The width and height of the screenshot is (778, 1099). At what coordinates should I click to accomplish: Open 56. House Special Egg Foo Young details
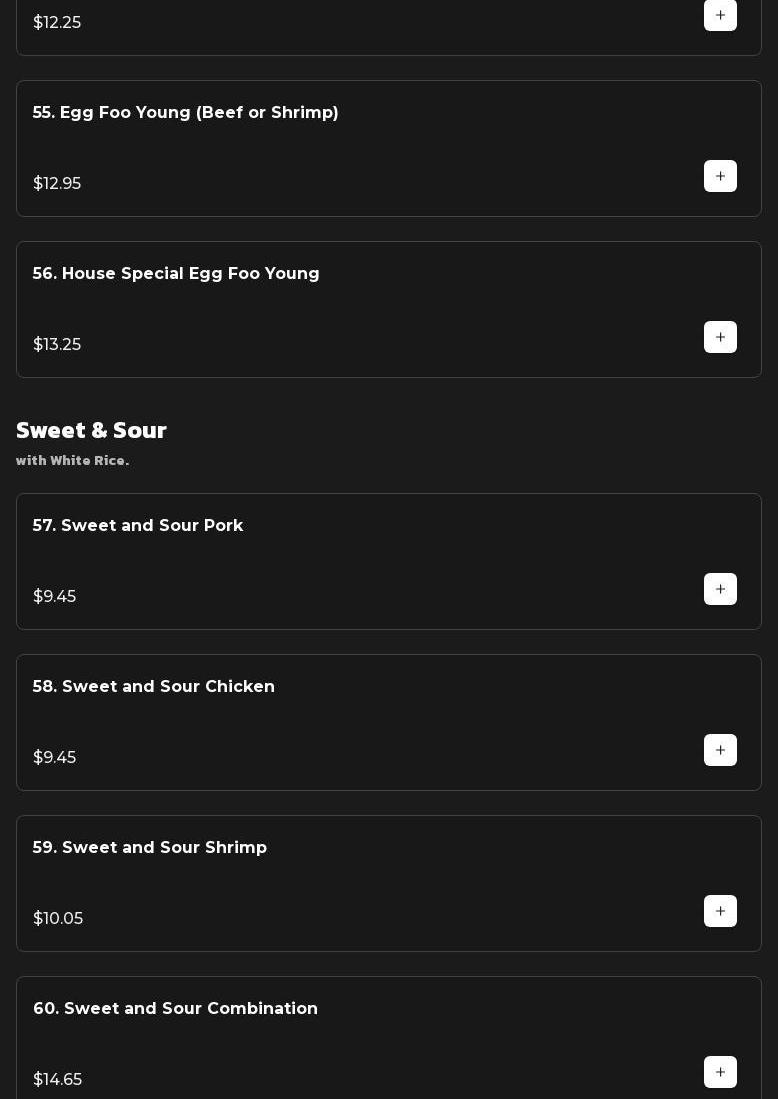click(x=176, y=274)
